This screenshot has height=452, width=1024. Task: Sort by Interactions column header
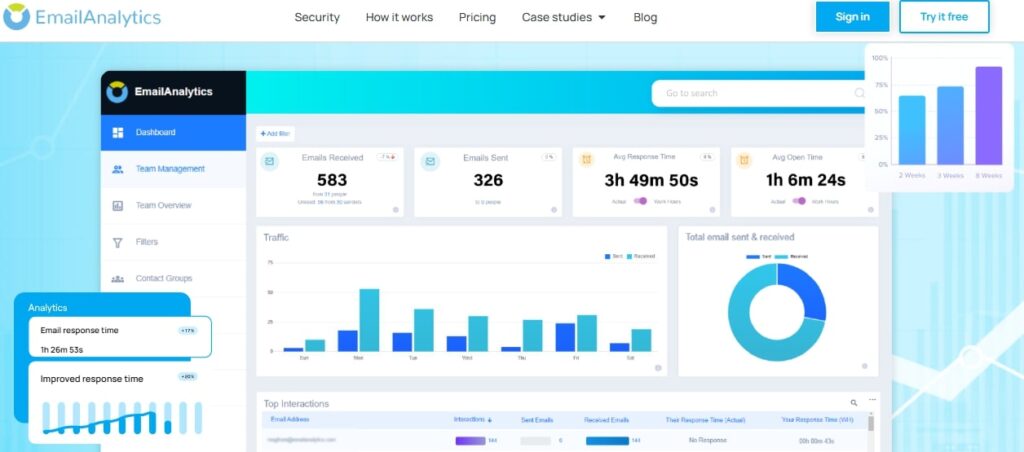(473, 420)
